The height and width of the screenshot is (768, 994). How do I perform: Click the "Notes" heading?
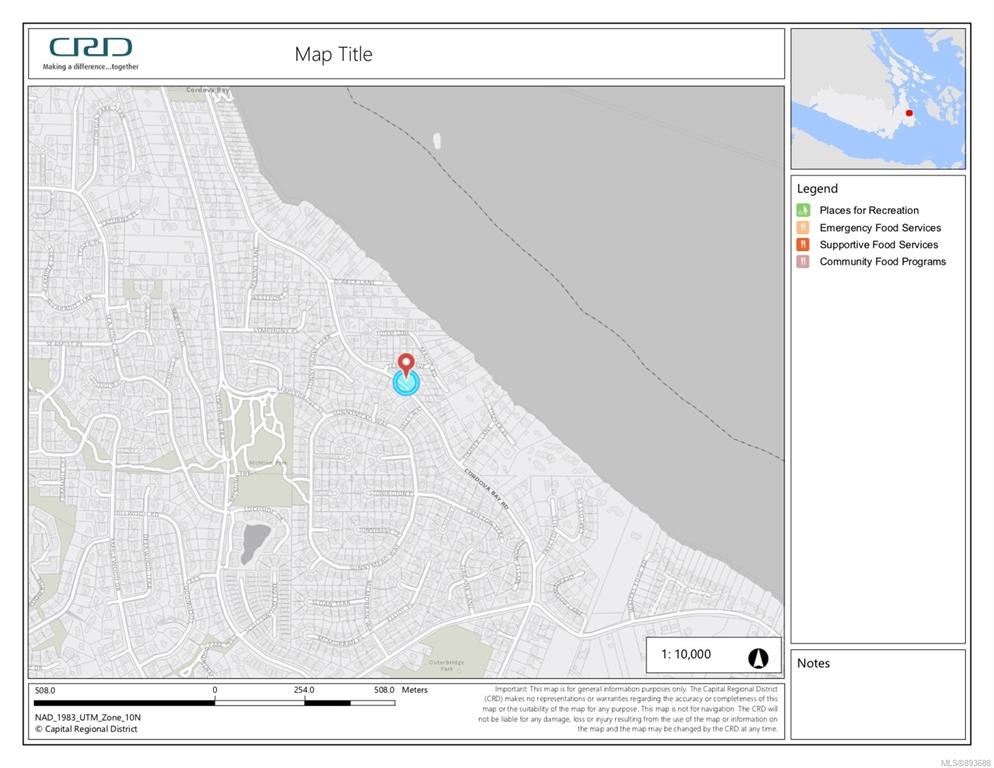pyautogui.click(x=813, y=663)
